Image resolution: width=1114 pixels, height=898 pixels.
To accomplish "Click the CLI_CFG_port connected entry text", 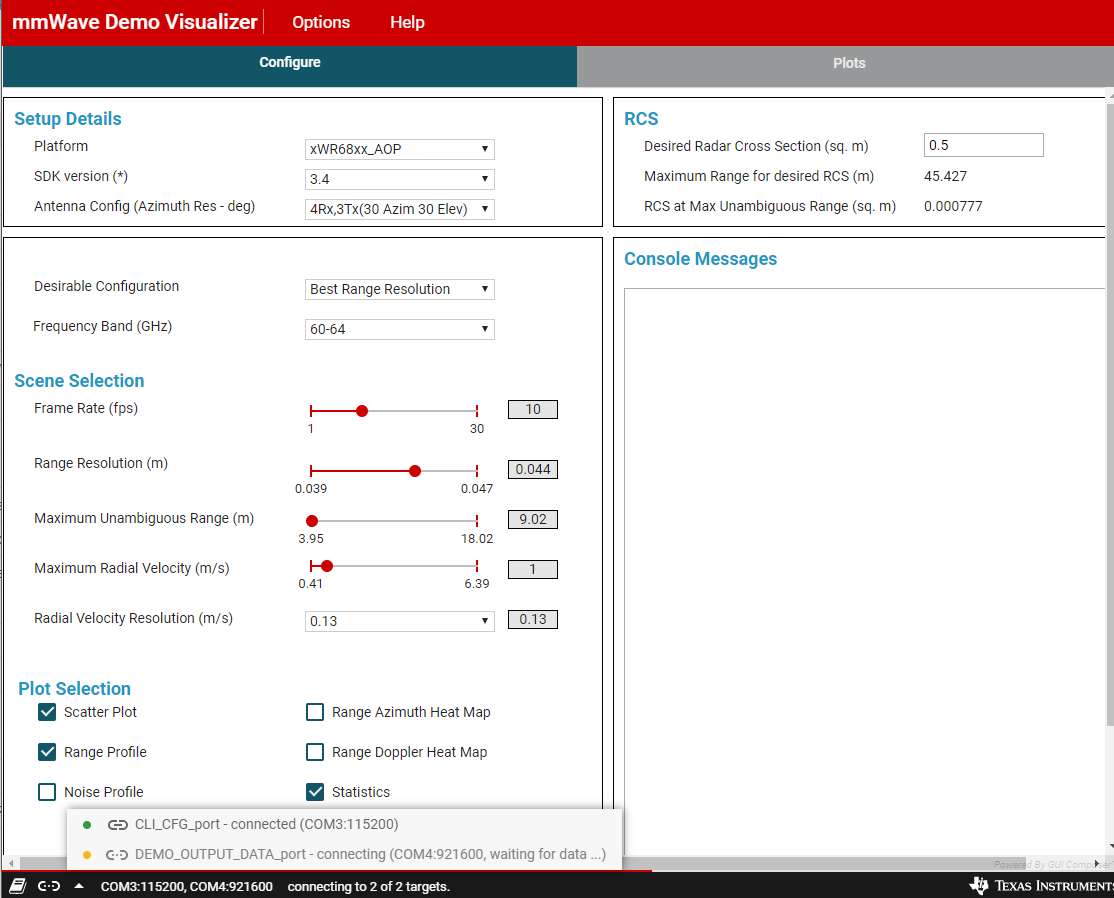I will click(x=266, y=824).
